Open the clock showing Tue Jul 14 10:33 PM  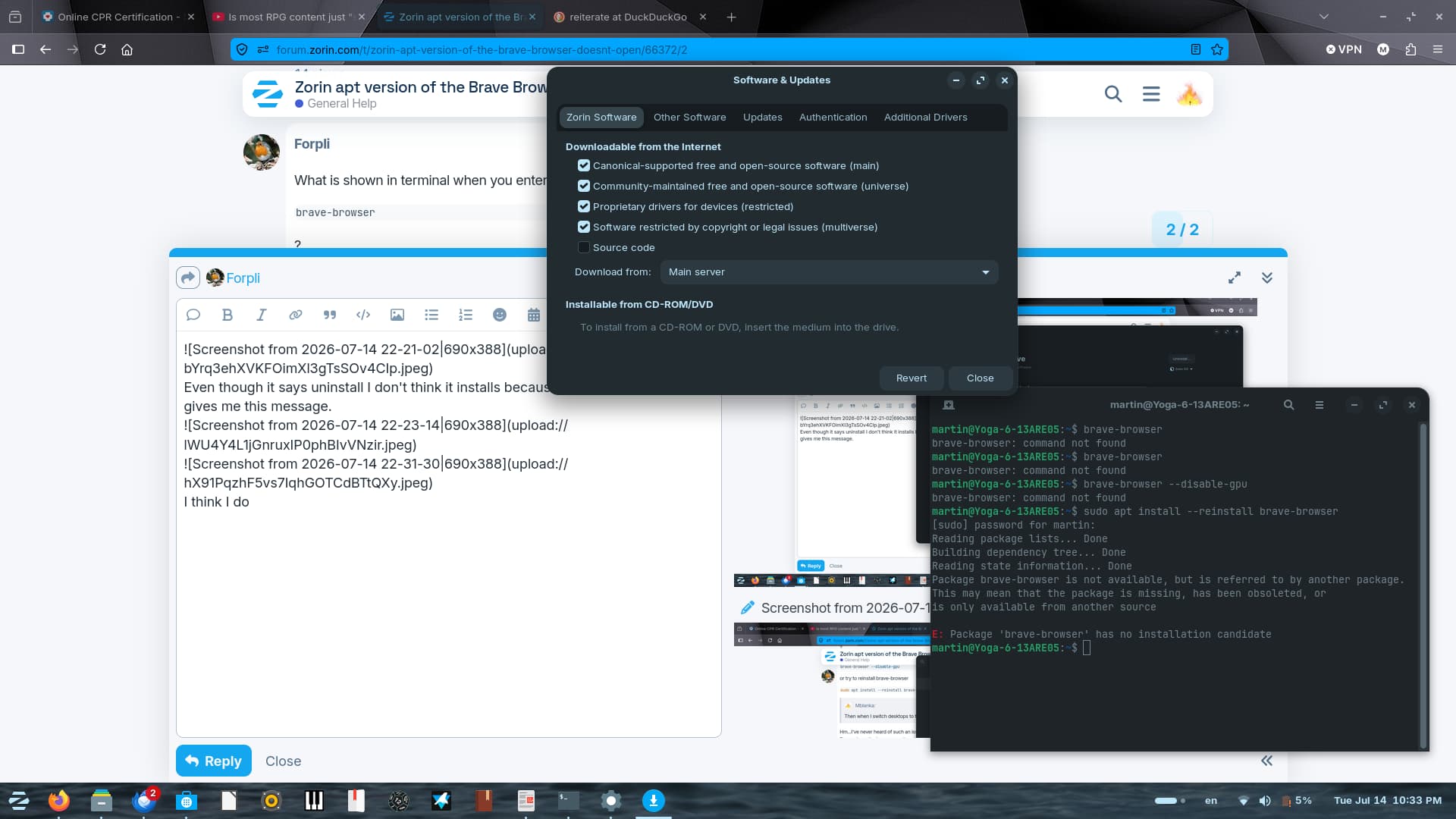pyautogui.click(x=1388, y=801)
